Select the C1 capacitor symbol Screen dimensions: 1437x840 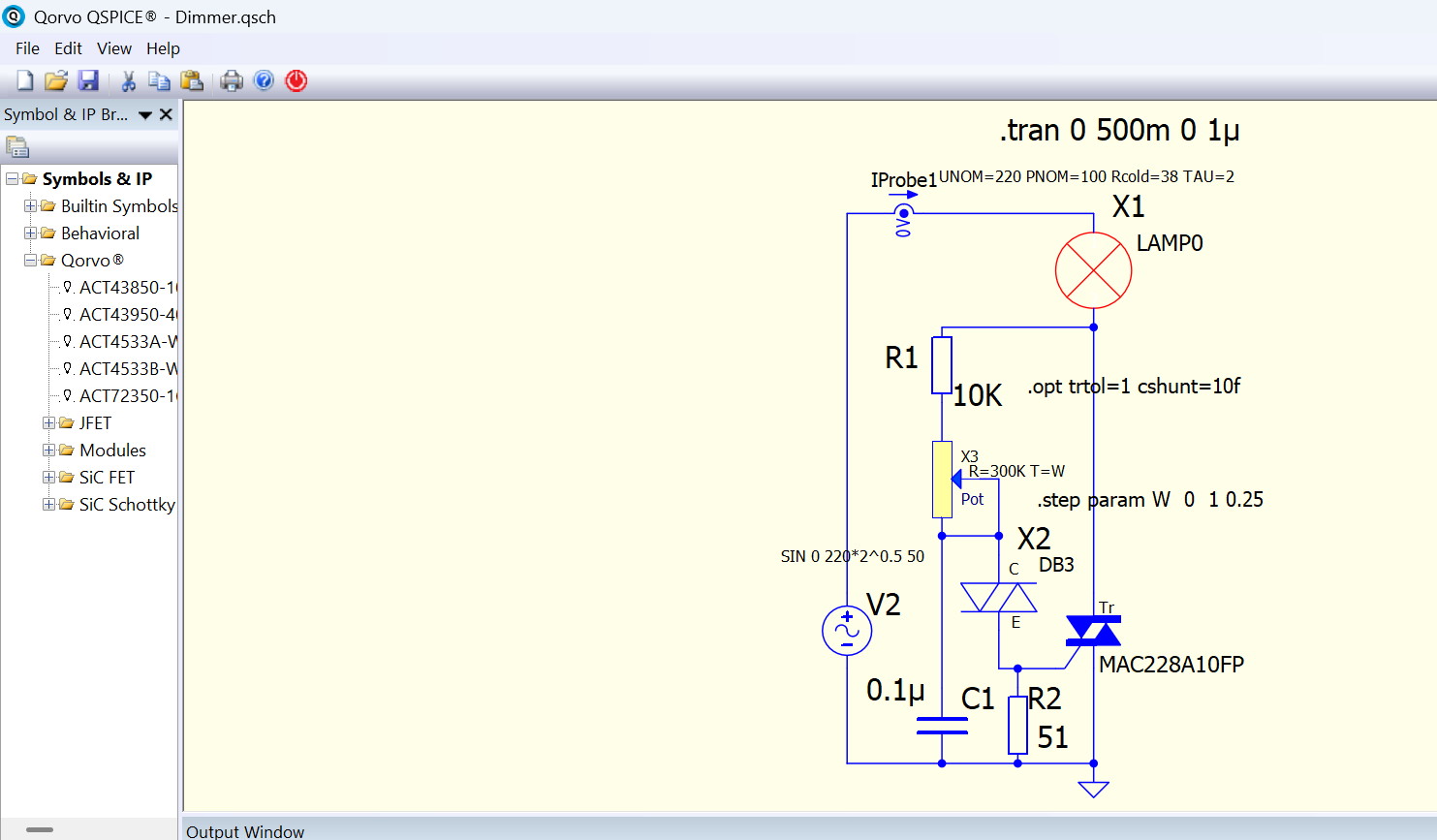[942, 726]
